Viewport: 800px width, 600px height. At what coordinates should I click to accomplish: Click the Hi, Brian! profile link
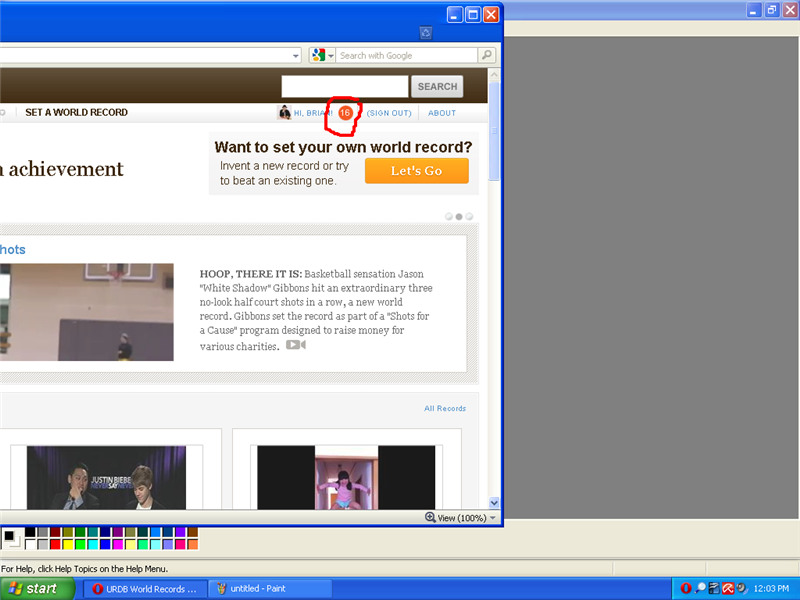tap(313, 113)
